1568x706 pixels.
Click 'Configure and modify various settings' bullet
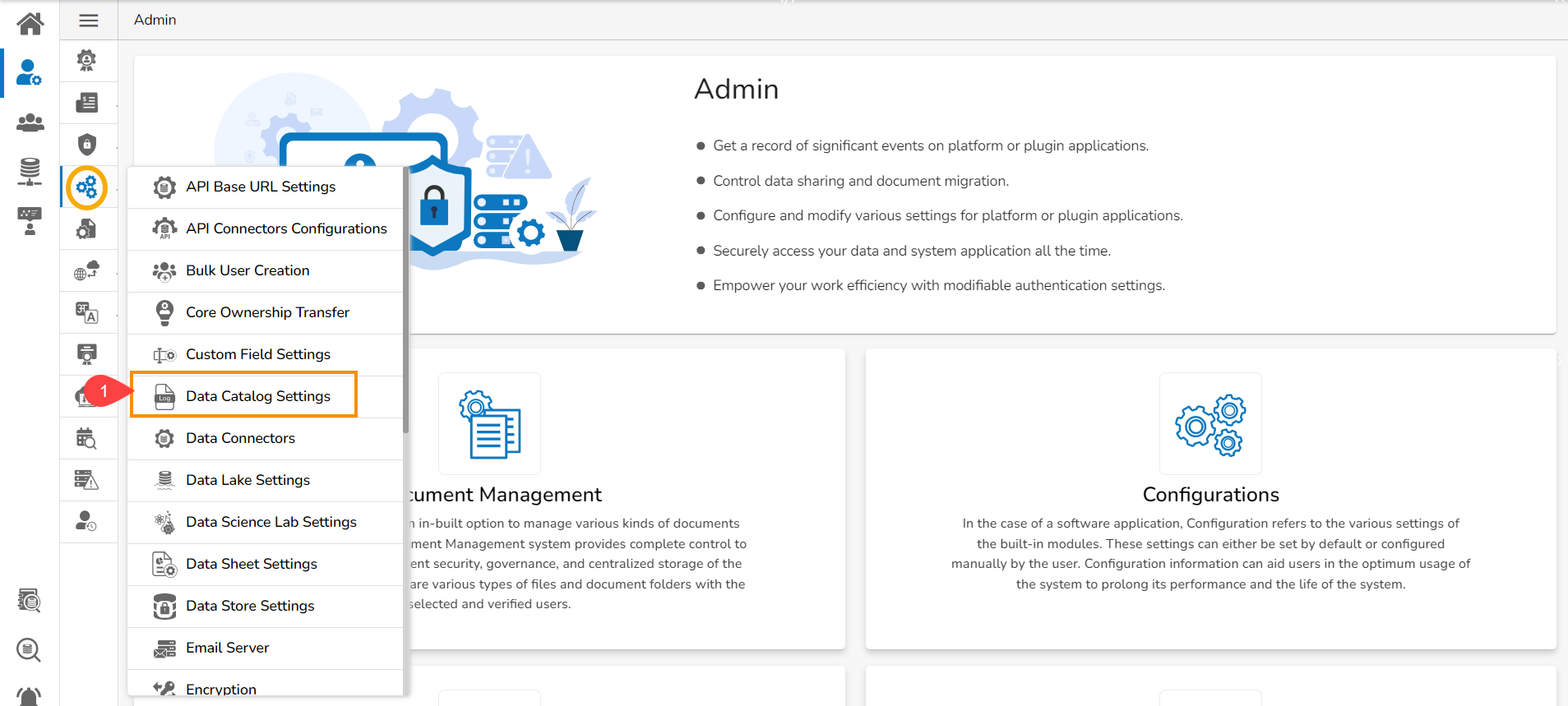point(948,215)
